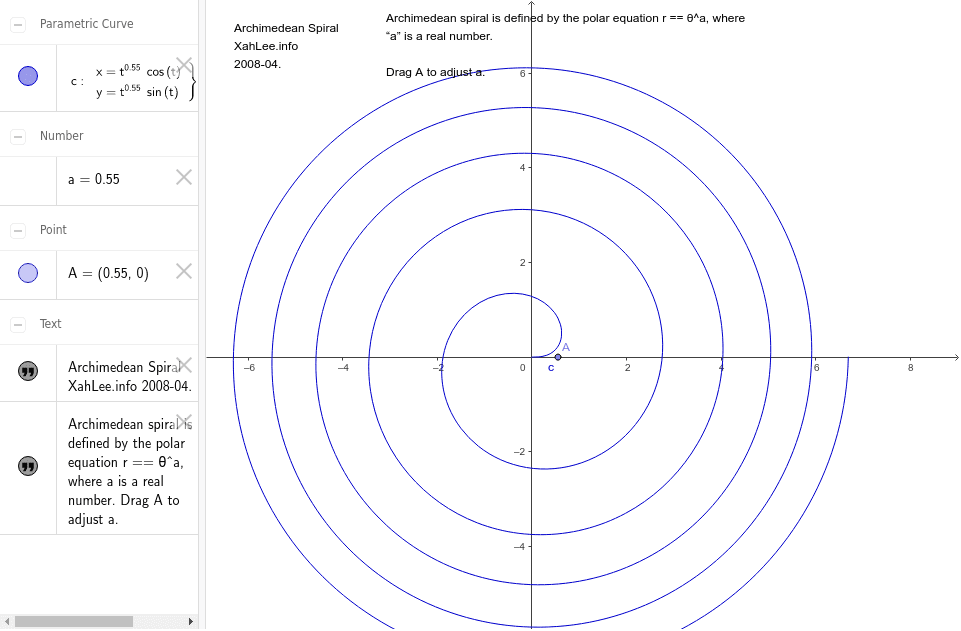This screenshot has height=631, width=961.
Task: Hide point A using its blue visibility circle
Action: click(x=28, y=272)
